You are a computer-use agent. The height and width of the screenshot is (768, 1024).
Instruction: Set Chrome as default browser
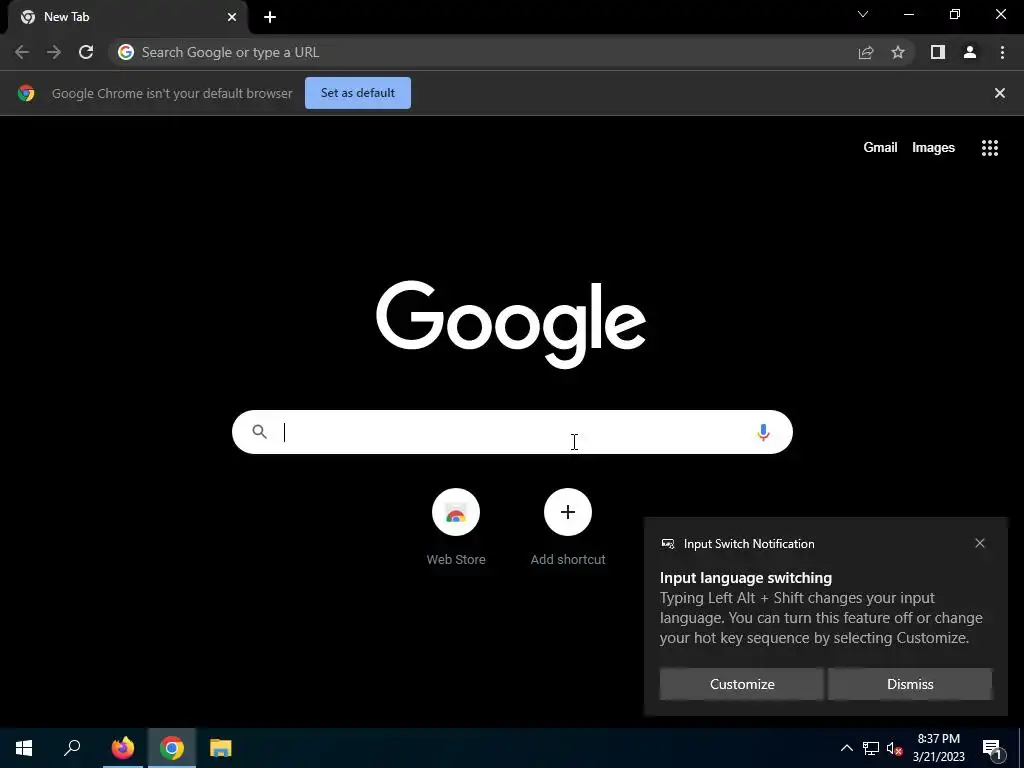[358, 93]
